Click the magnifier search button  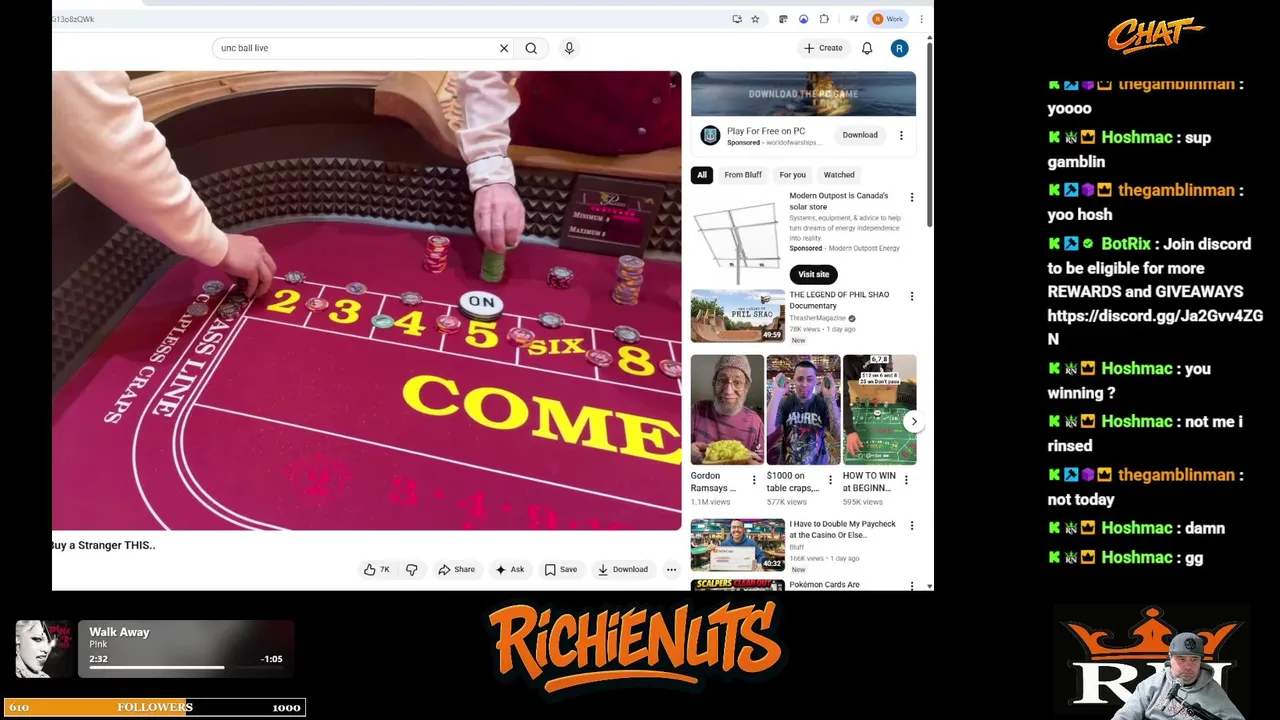[531, 48]
